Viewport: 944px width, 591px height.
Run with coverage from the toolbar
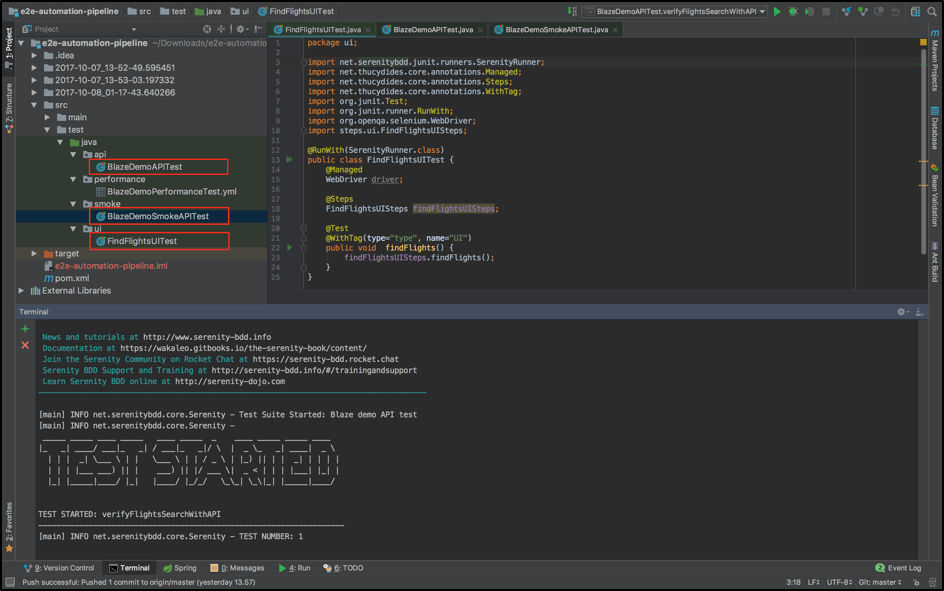pyautogui.click(x=810, y=11)
